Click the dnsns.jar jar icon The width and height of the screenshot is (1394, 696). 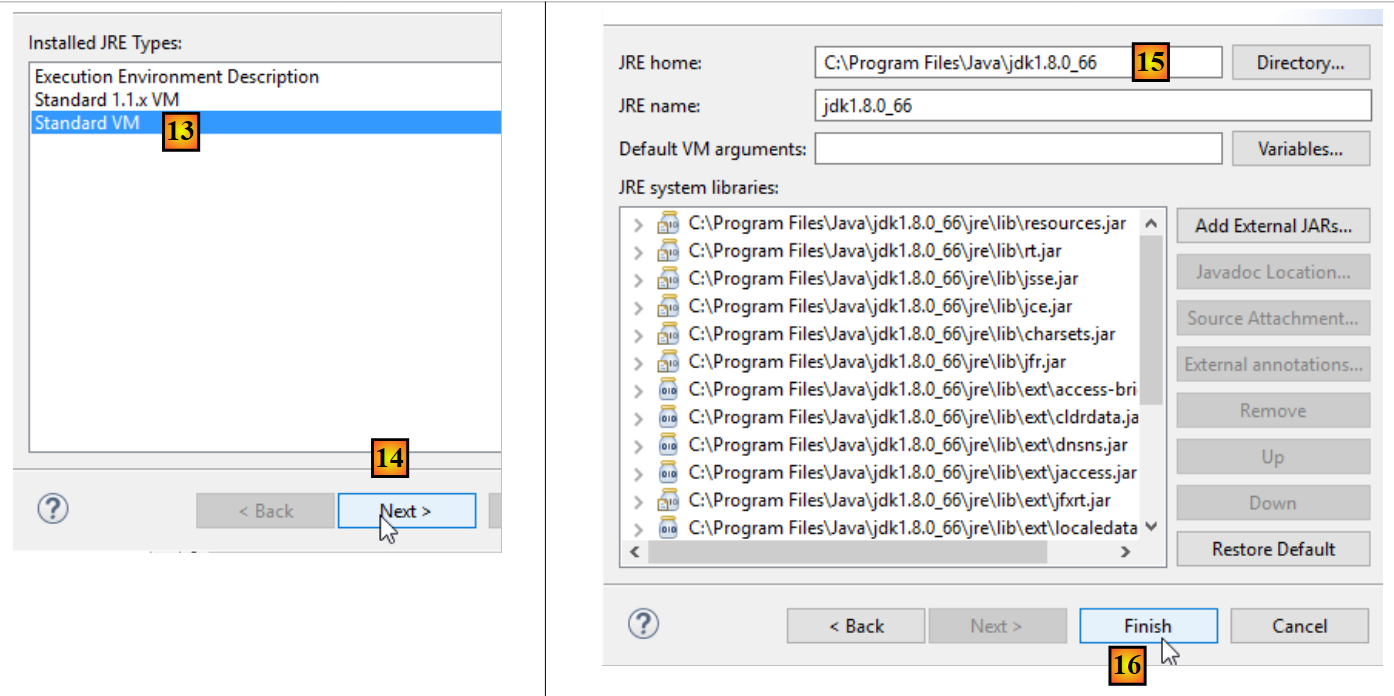pos(668,445)
